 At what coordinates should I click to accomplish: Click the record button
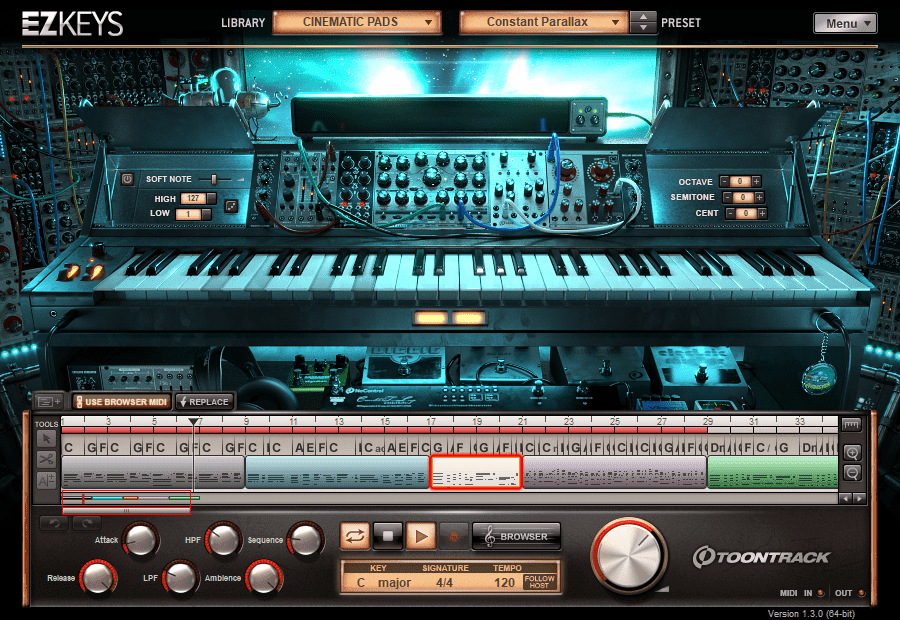[453, 537]
